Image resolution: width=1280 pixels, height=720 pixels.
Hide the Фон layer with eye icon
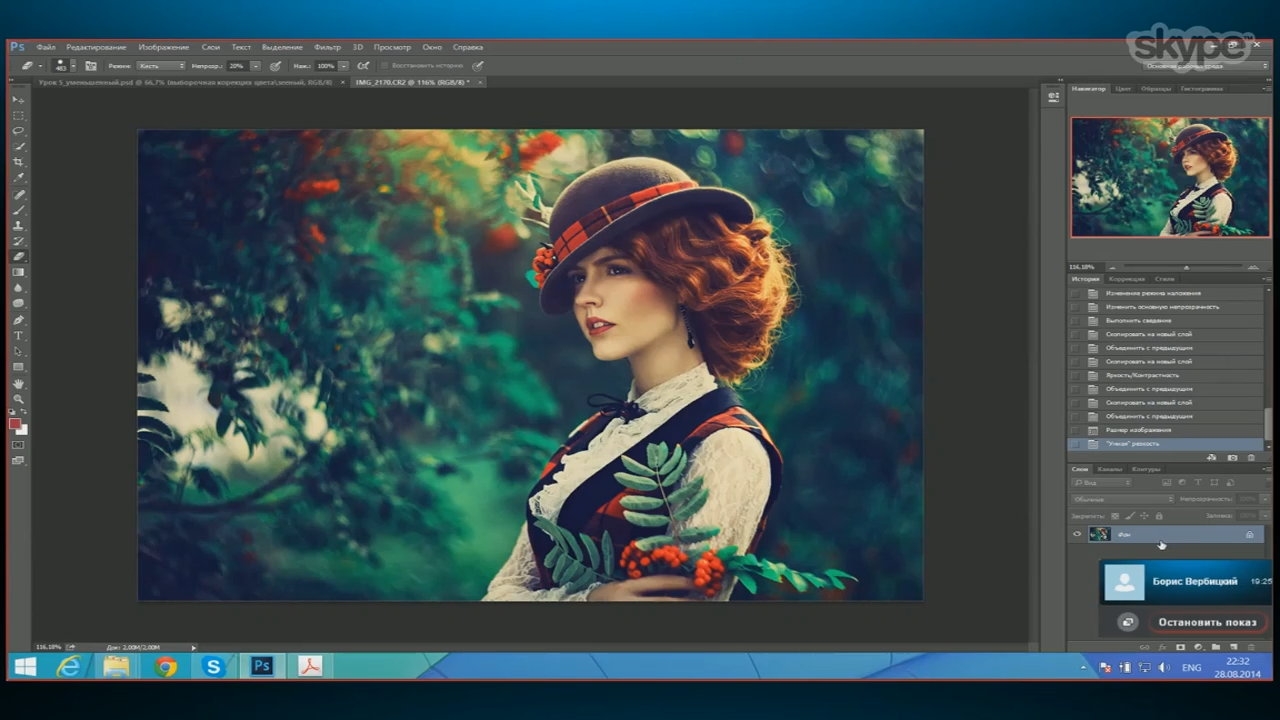(1077, 534)
